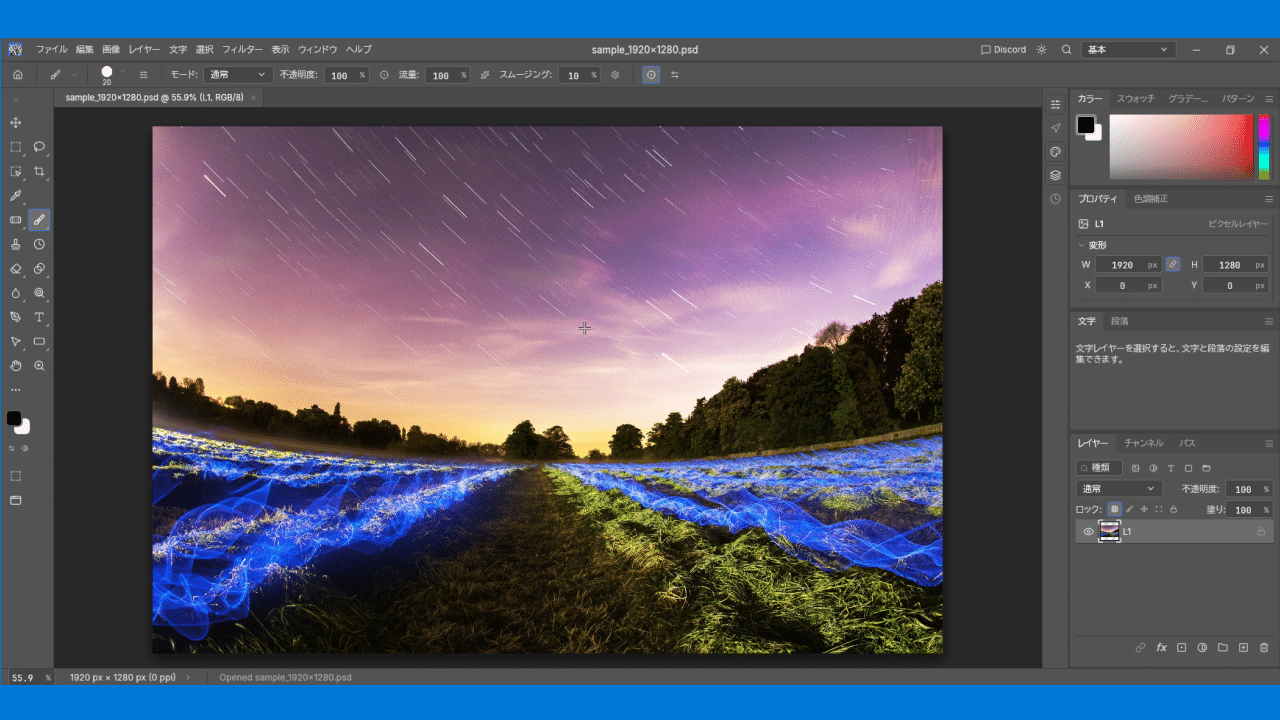Select the Path Selection arrow tool
Image resolution: width=1280 pixels, height=720 pixels.
[15, 342]
